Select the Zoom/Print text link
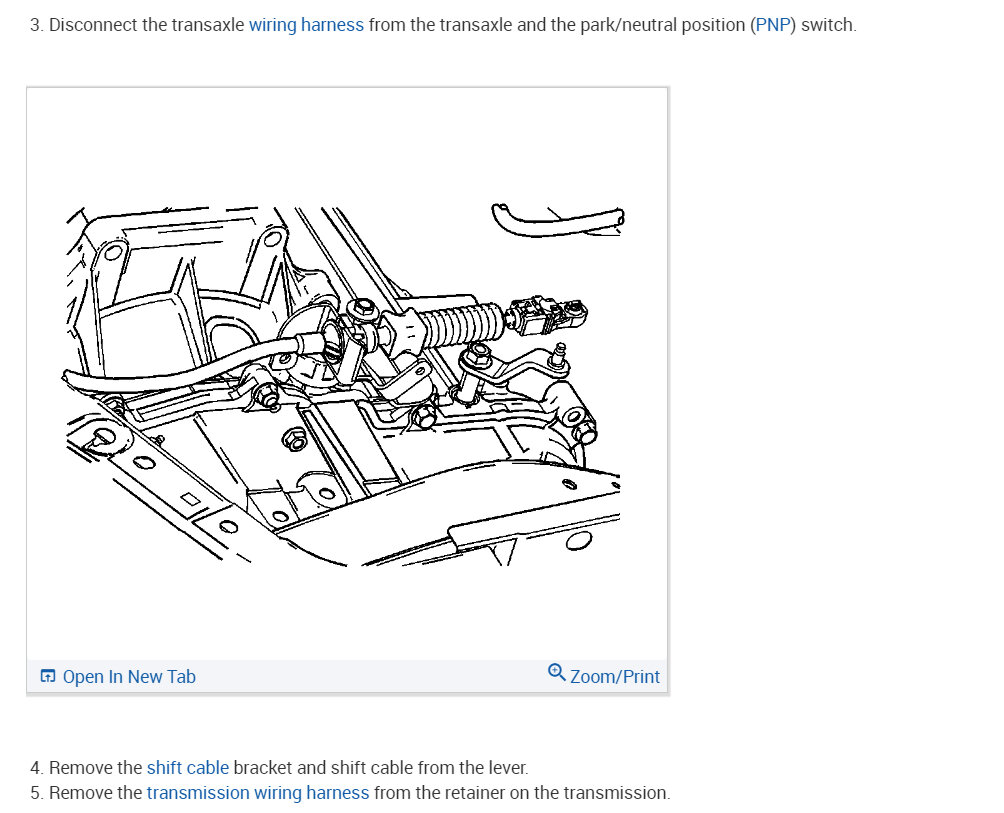The image size is (1004, 813). click(x=615, y=677)
